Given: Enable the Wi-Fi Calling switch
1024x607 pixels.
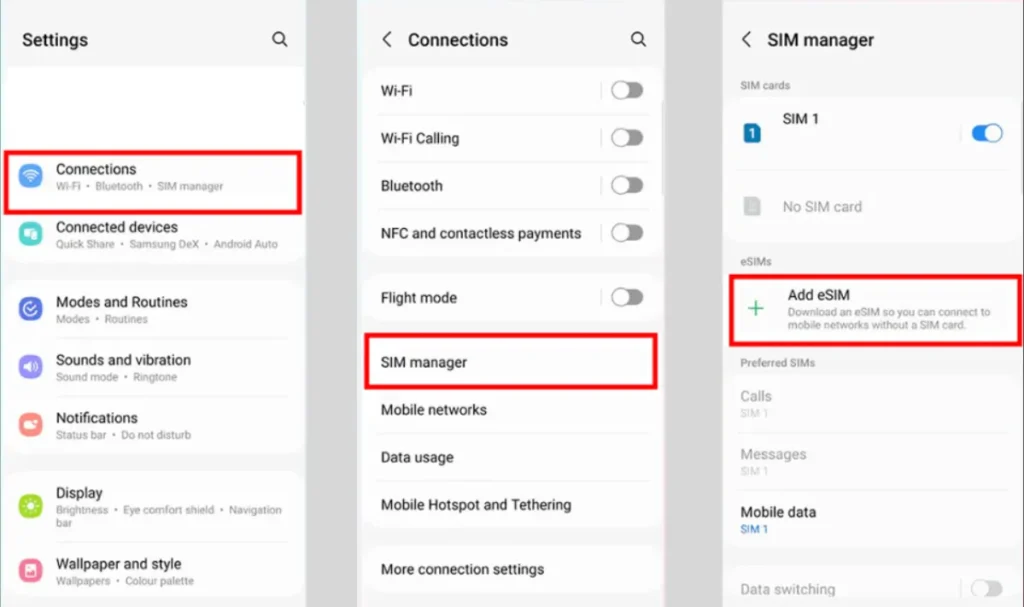Looking at the screenshot, I should click(x=627, y=138).
